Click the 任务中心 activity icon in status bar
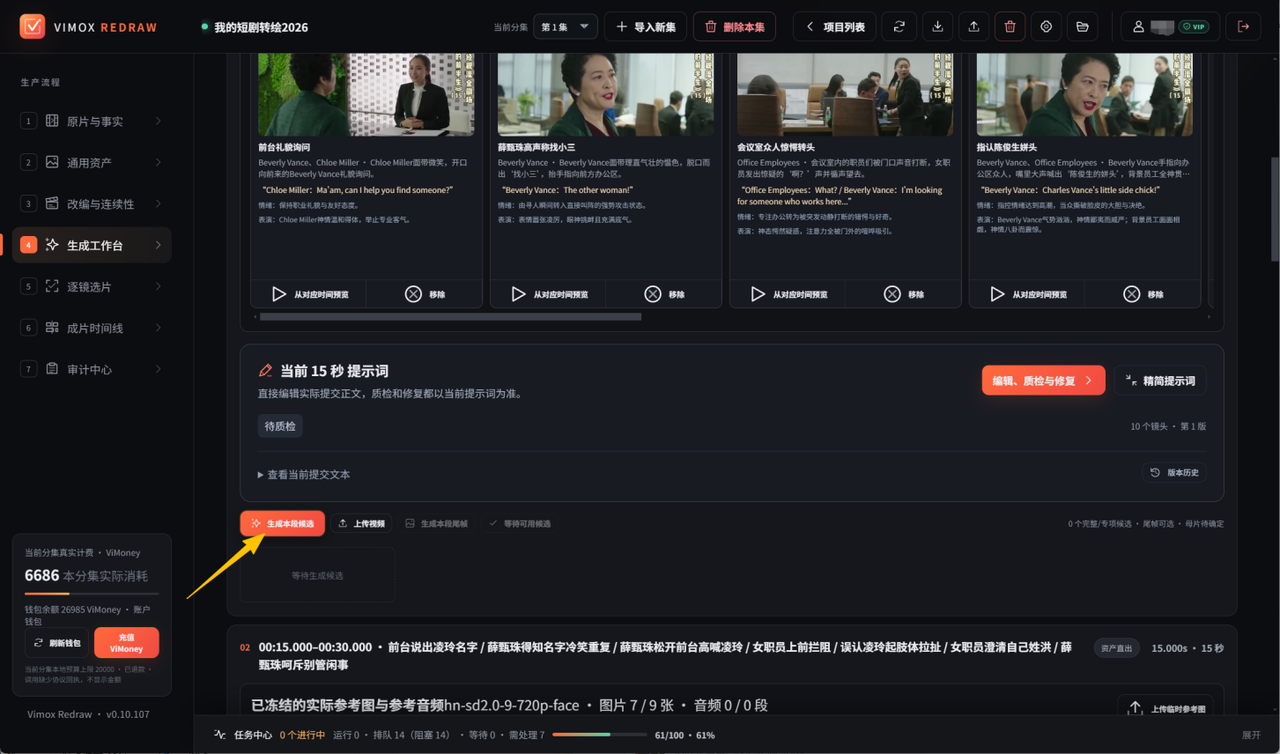 click(x=220, y=735)
